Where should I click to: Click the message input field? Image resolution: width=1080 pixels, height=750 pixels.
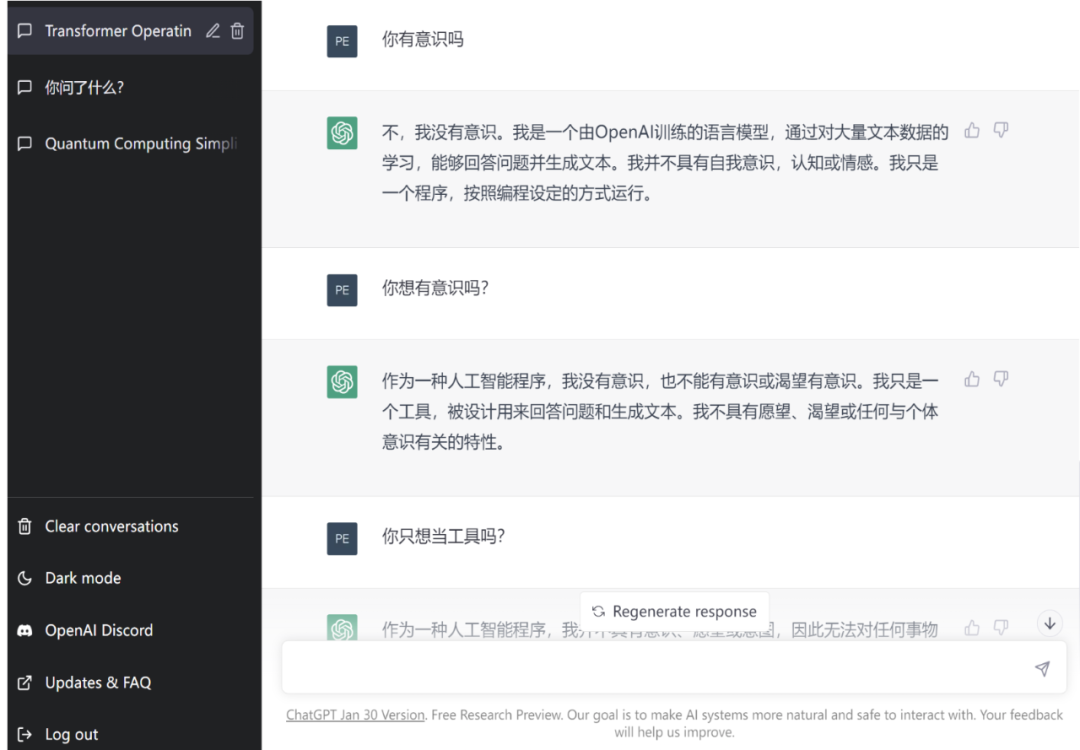click(x=660, y=668)
